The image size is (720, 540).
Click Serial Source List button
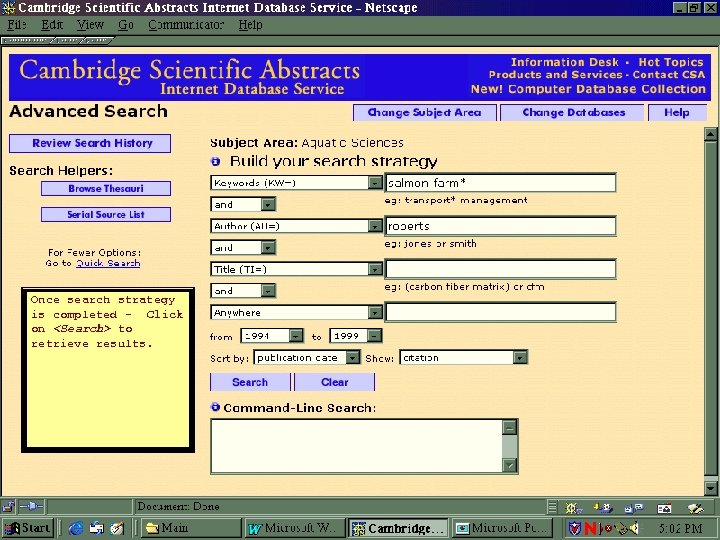(106, 214)
